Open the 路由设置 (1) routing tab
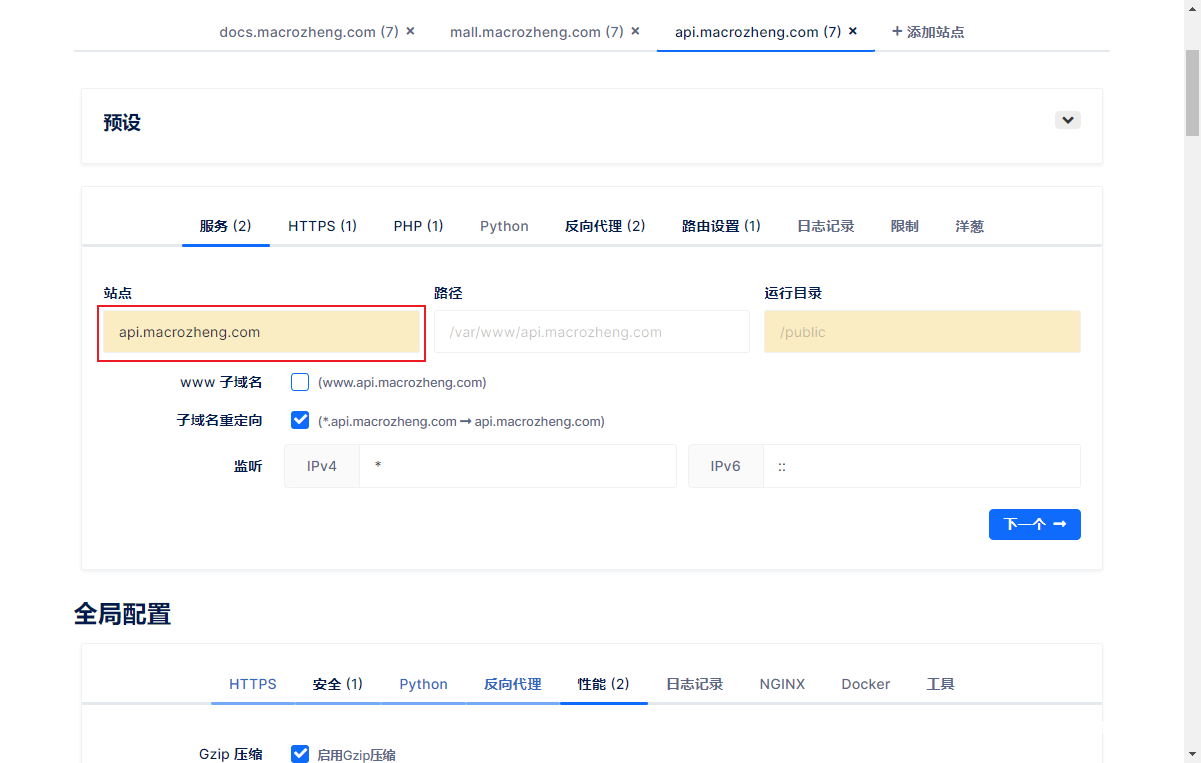The width and height of the screenshot is (1201, 763). click(721, 226)
